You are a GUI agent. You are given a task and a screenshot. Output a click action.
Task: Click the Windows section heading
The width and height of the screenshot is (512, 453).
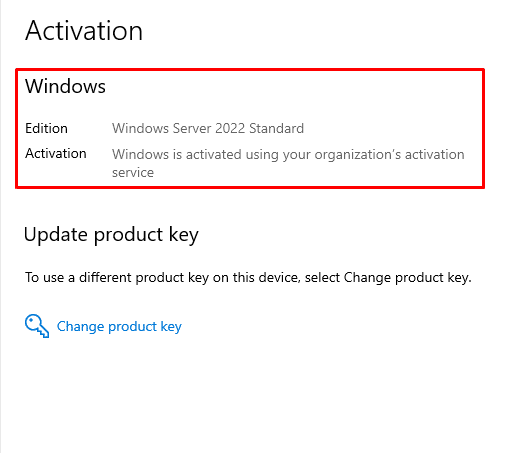pyautogui.click(x=65, y=86)
